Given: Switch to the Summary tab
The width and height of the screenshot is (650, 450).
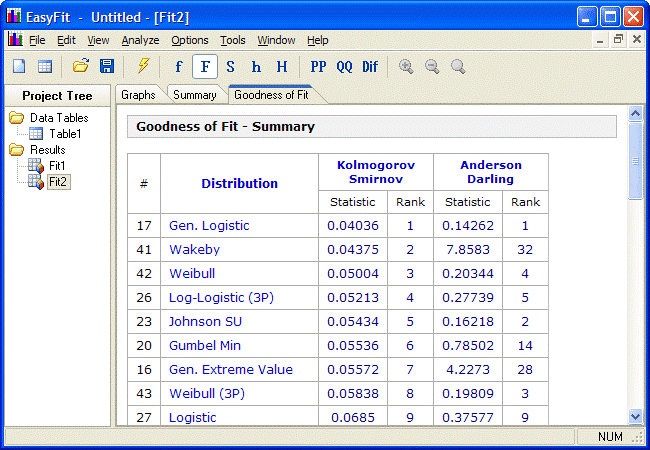Looking at the screenshot, I should click(194, 95).
